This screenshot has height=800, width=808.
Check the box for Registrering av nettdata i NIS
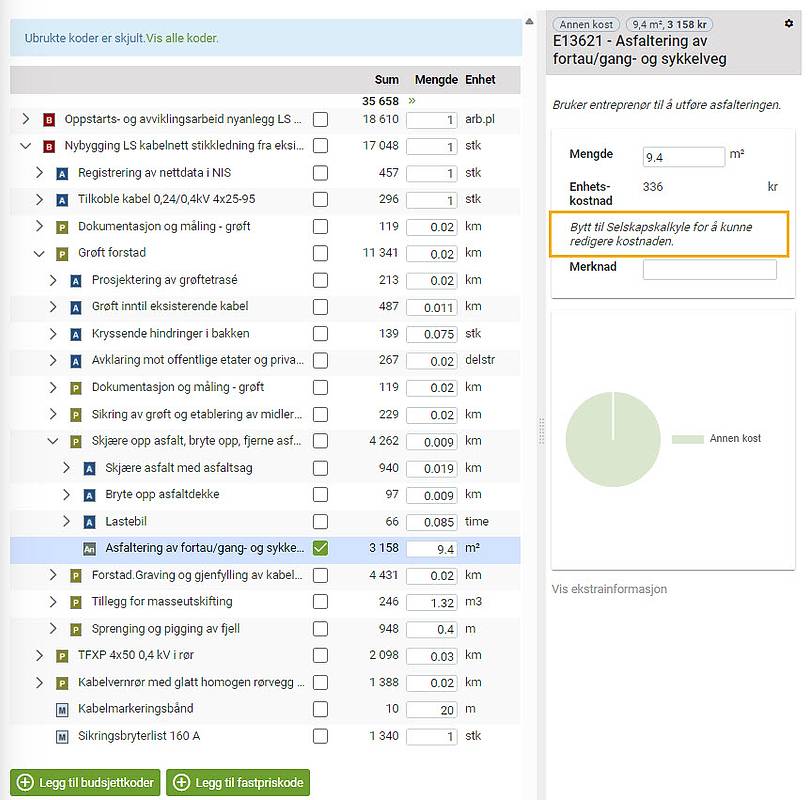[320, 173]
